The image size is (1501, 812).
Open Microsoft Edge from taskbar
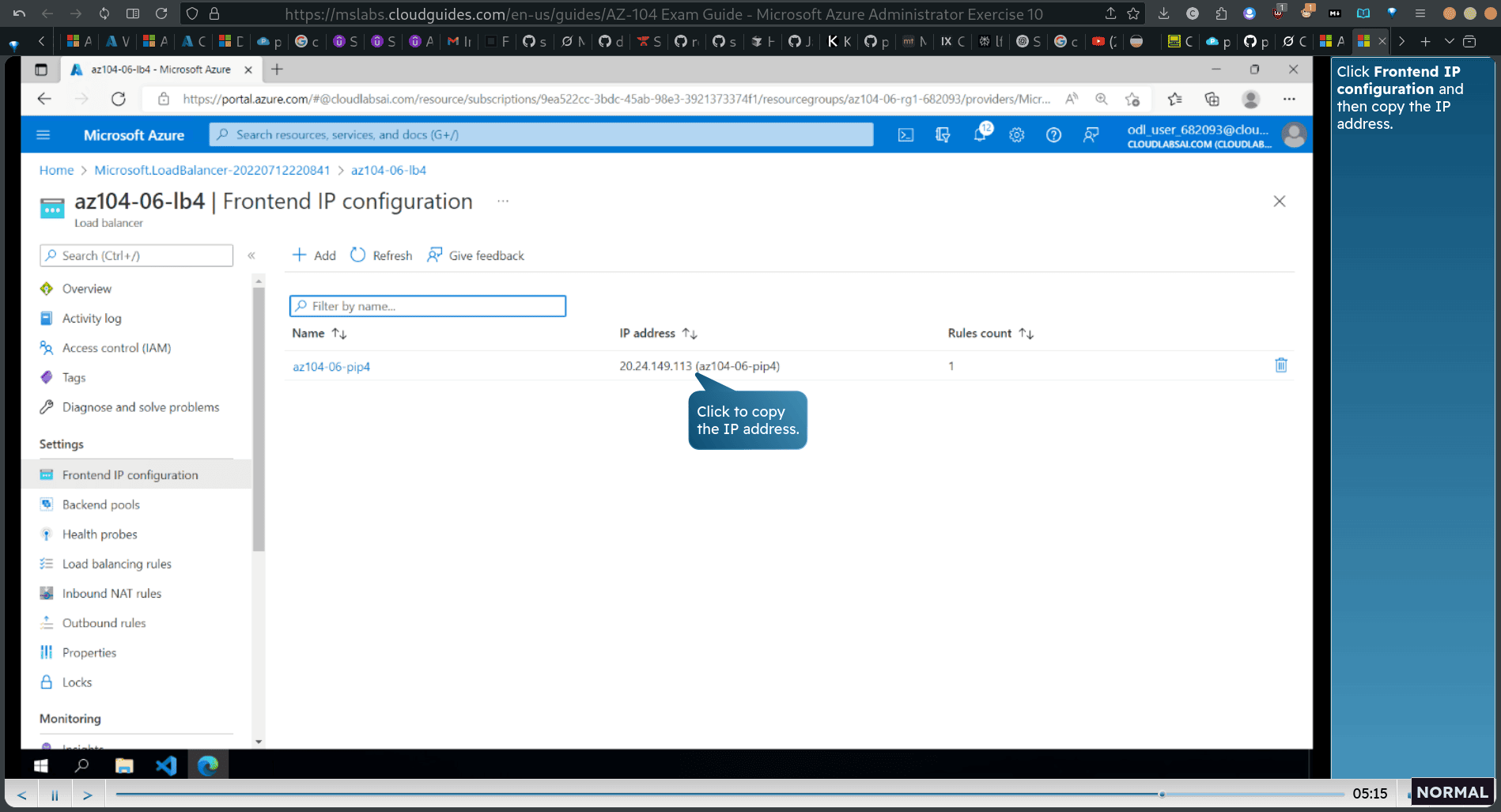click(x=208, y=765)
